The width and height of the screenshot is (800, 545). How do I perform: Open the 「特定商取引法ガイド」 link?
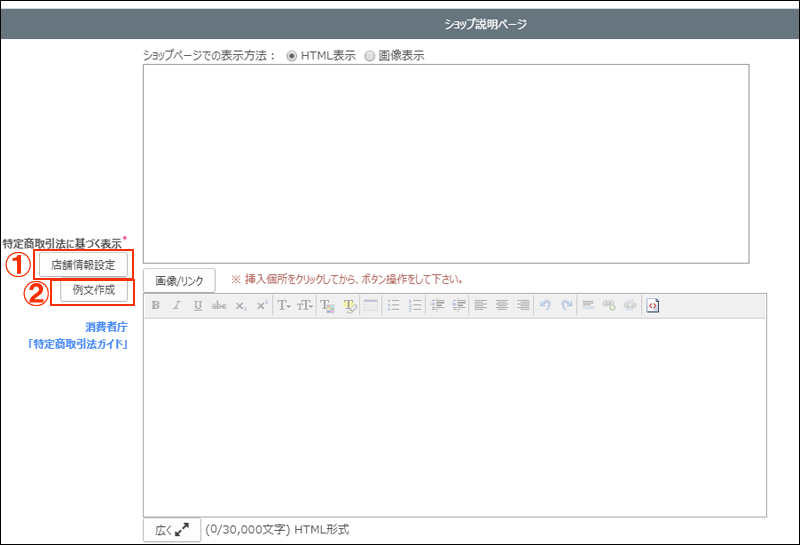click(x=78, y=344)
